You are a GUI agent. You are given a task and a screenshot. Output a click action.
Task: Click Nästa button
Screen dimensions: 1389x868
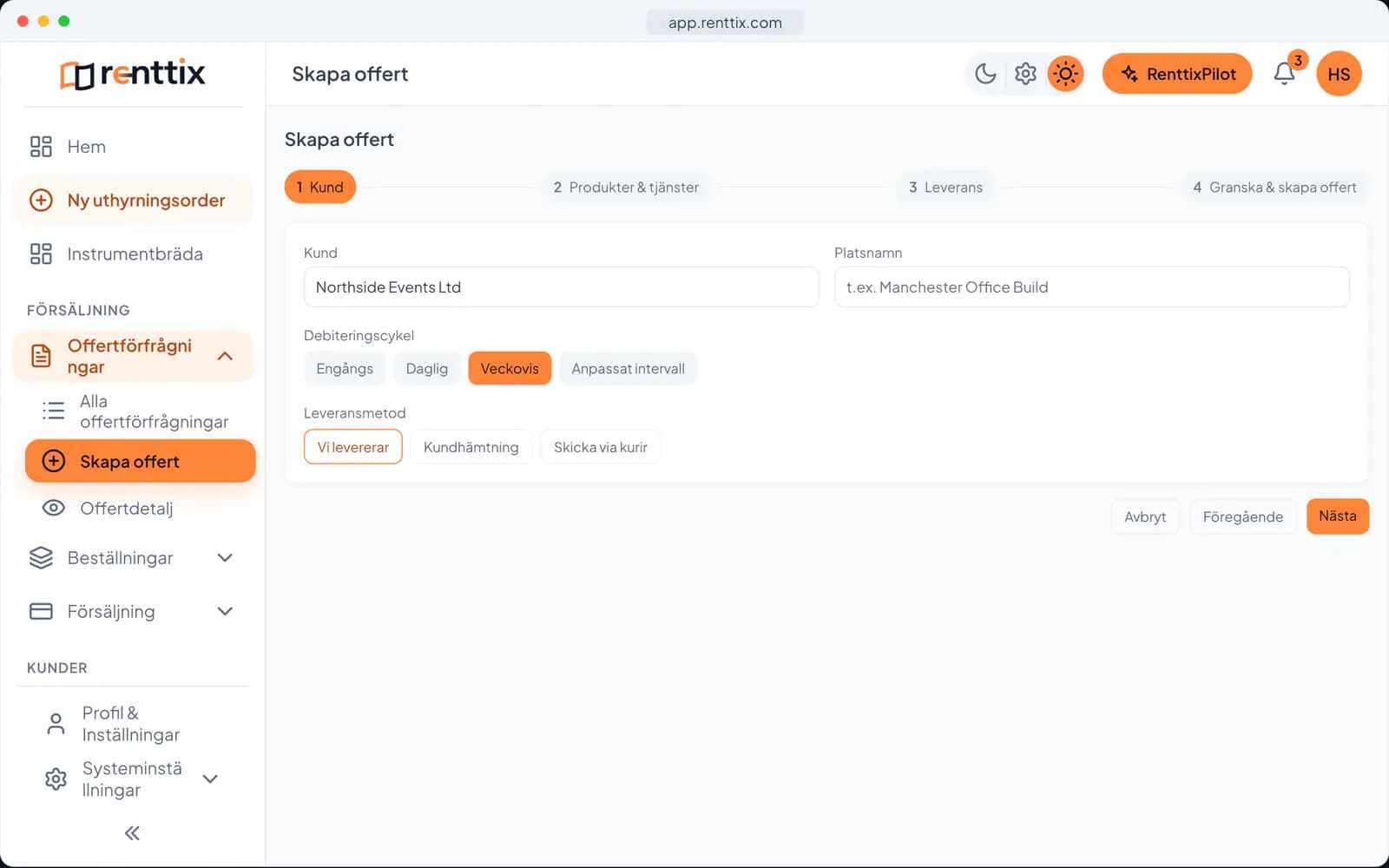coord(1338,516)
